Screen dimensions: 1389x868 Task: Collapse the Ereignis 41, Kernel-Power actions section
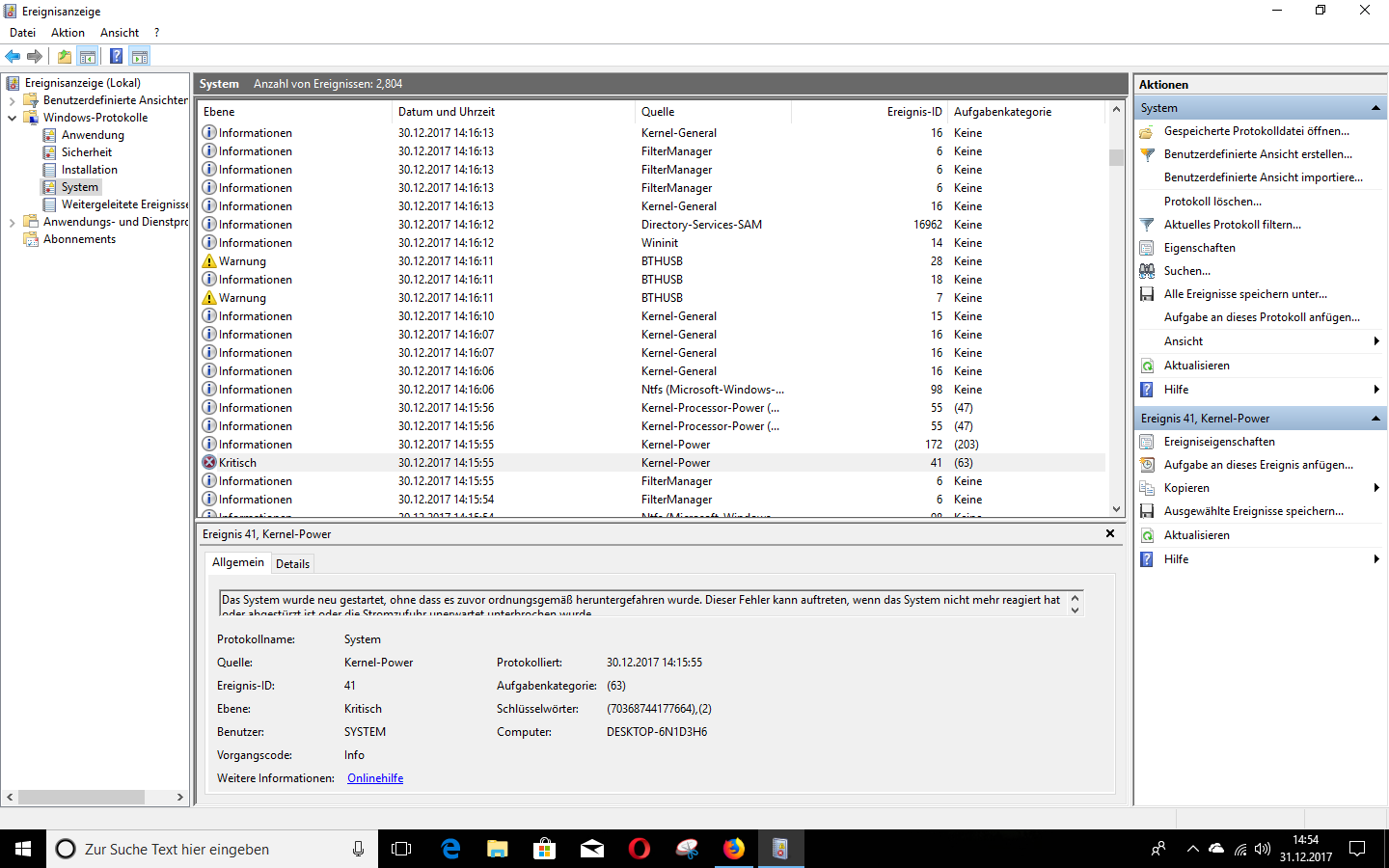tap(1375, 419)
